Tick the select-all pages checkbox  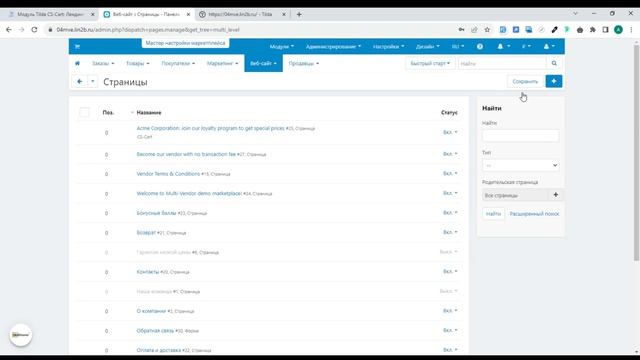pos(84,112)
